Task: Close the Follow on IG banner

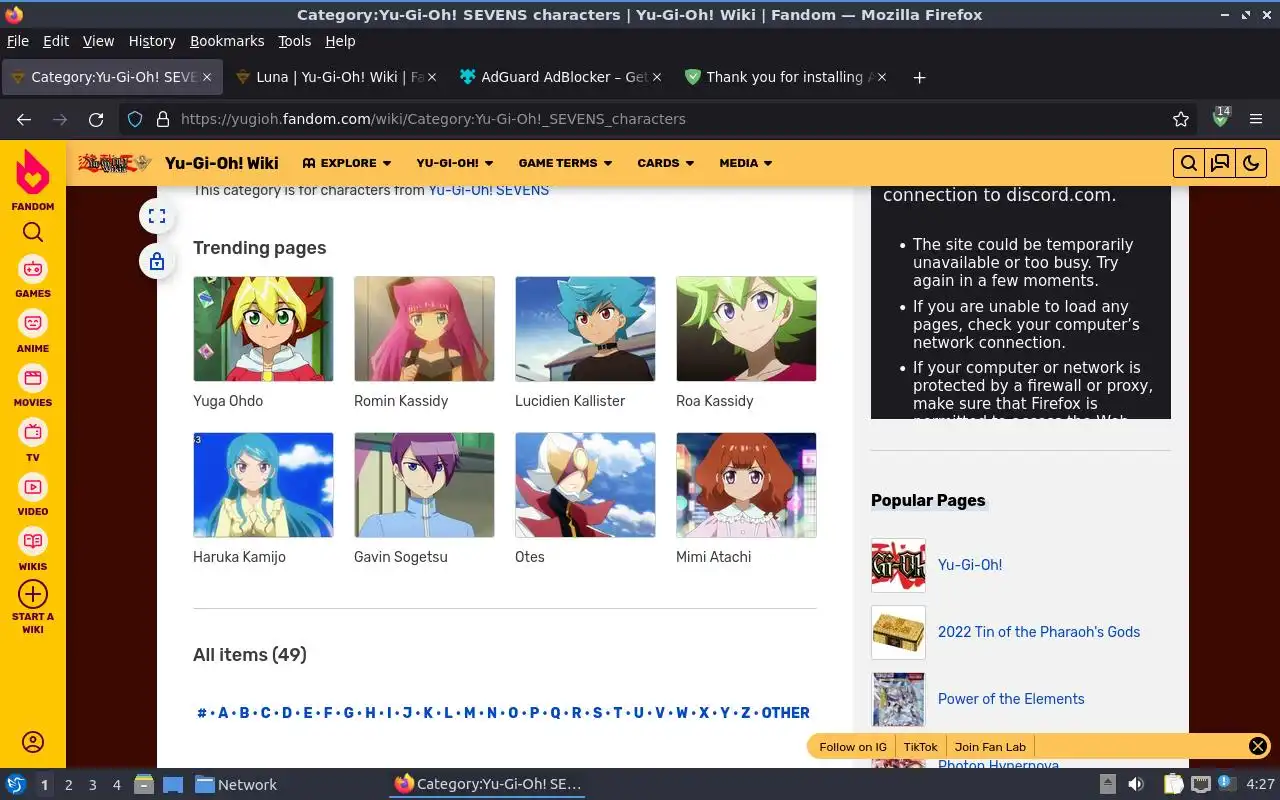Action: pyautogui.click(x=1258, y=746)
